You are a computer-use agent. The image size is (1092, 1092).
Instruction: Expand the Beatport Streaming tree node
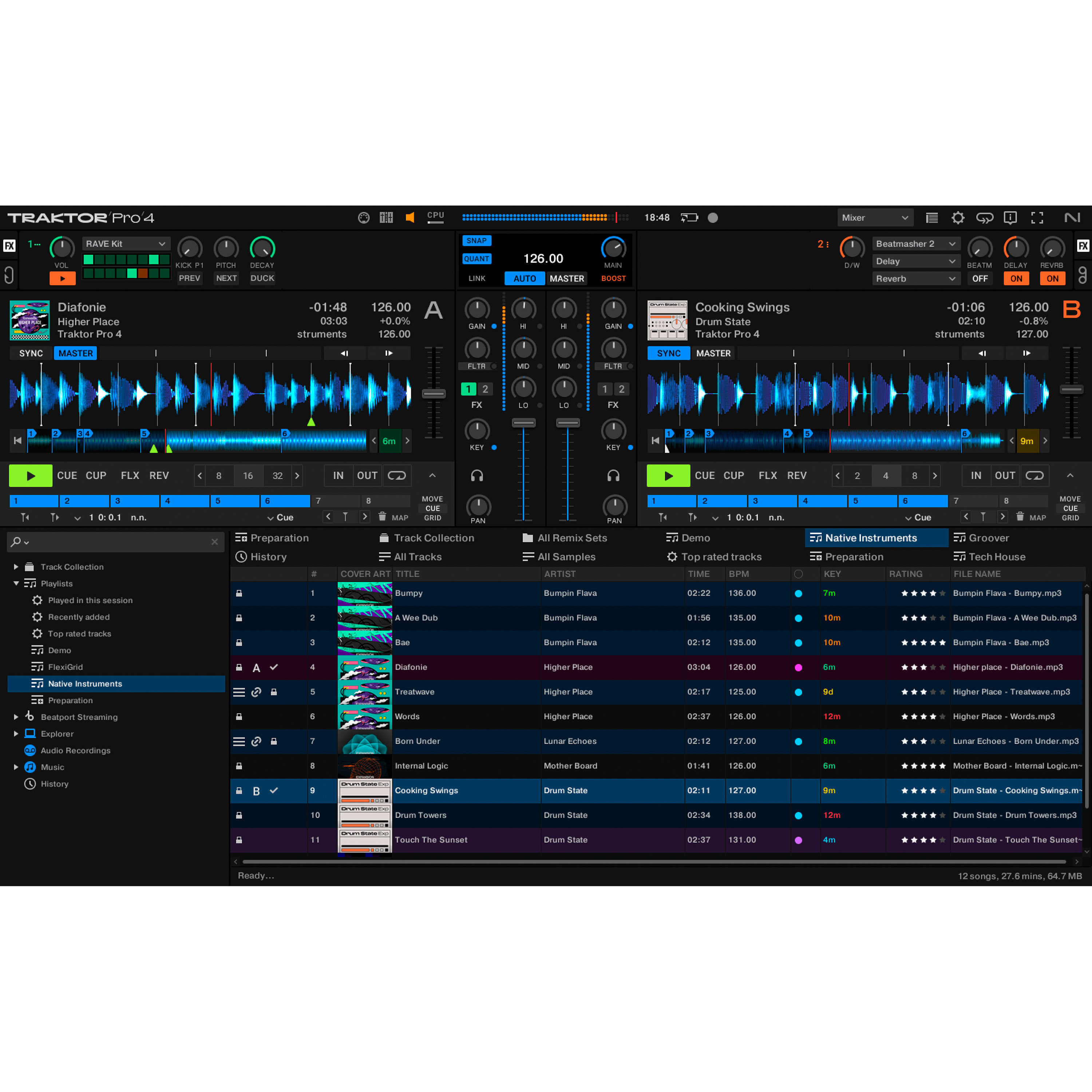coord(16,717)
